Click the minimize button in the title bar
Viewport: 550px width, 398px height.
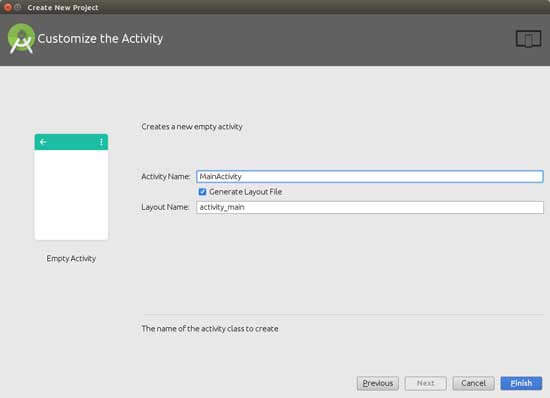18,7
